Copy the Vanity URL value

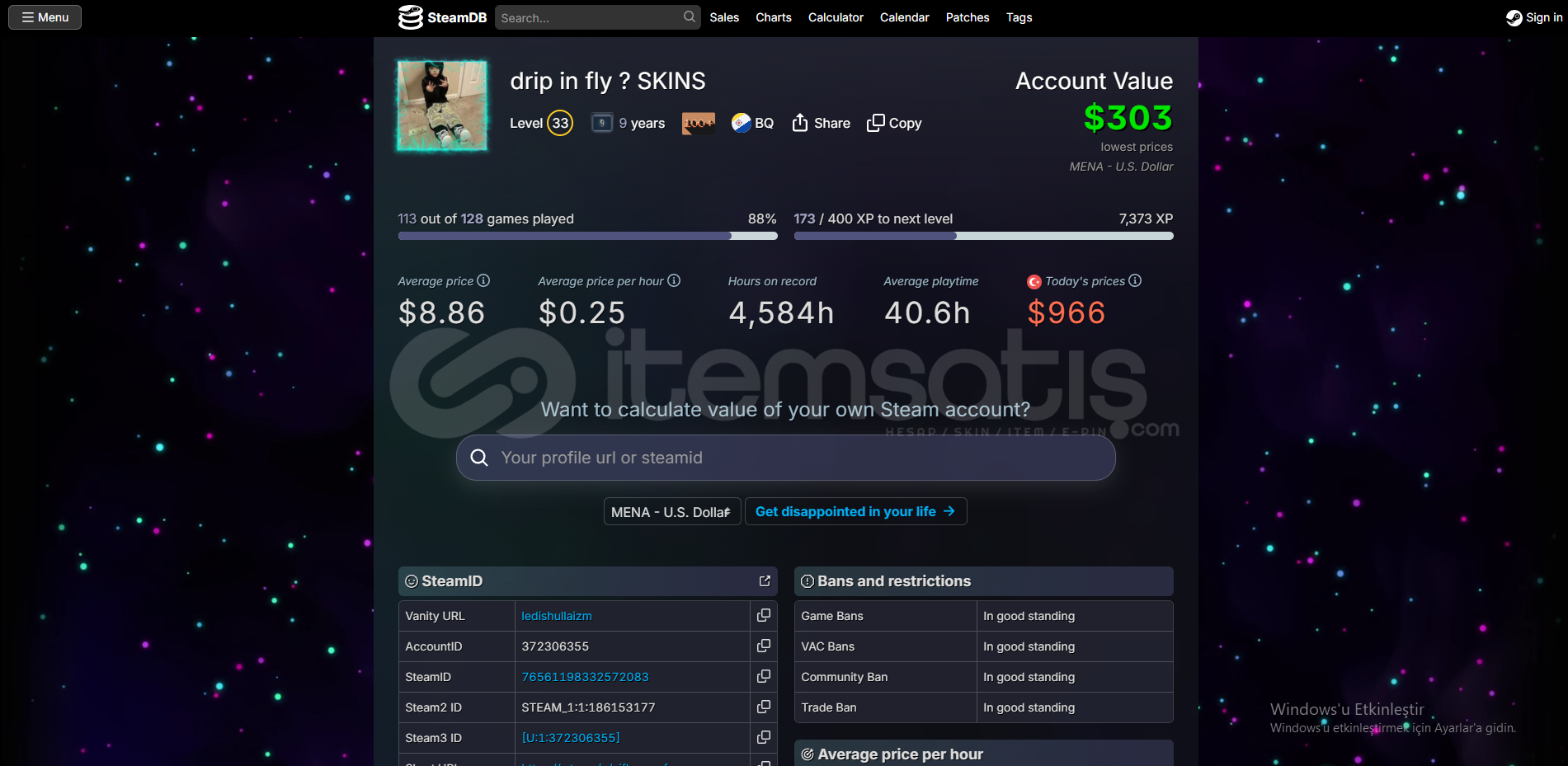[x=764, y=615]
